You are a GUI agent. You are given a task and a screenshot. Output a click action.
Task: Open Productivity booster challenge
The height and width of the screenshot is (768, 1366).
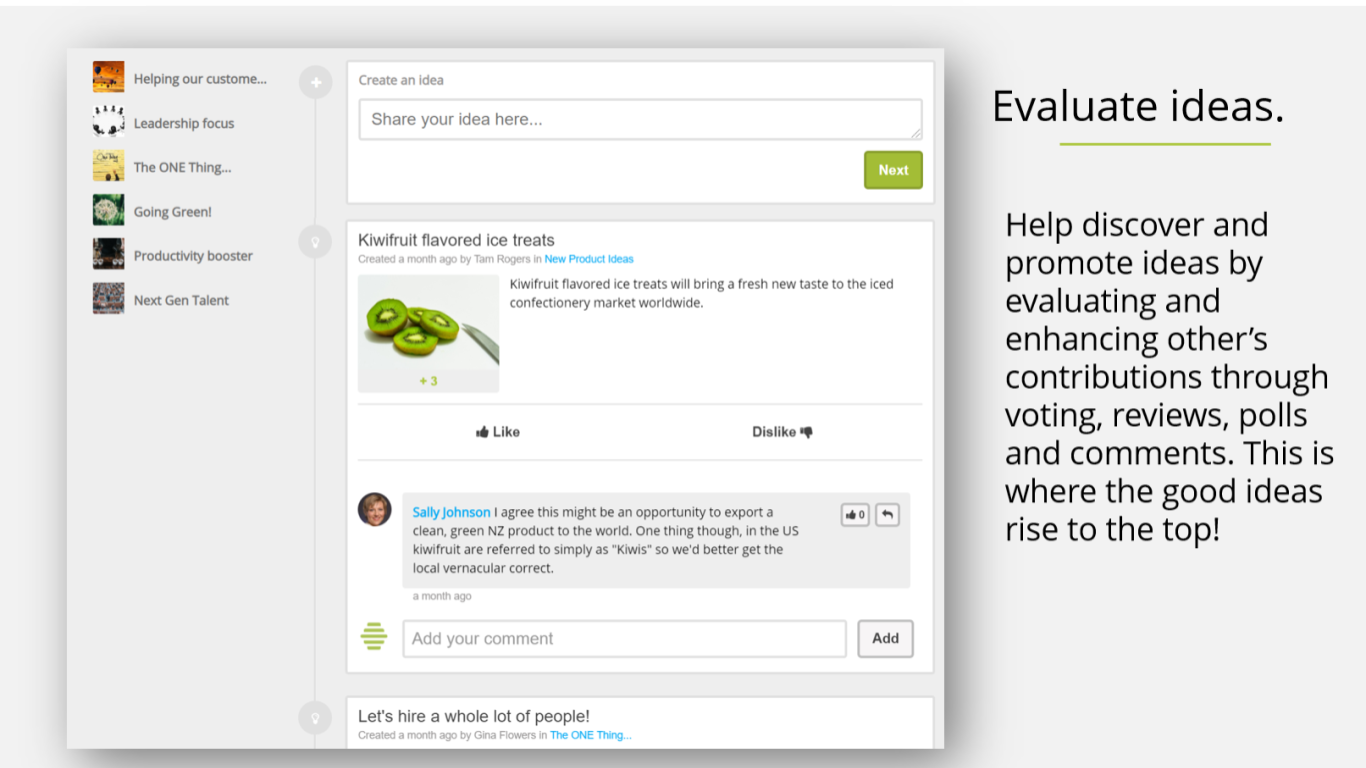193,256
